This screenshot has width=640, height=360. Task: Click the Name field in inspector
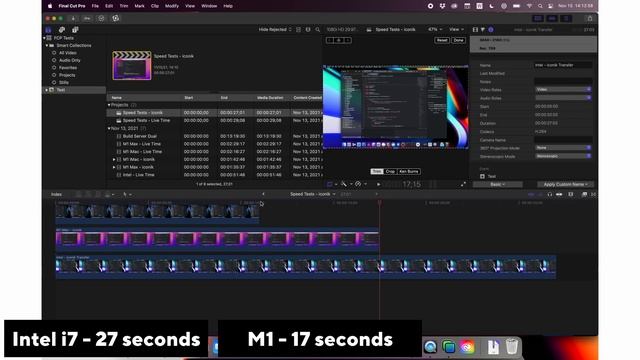tap(563, 65)
